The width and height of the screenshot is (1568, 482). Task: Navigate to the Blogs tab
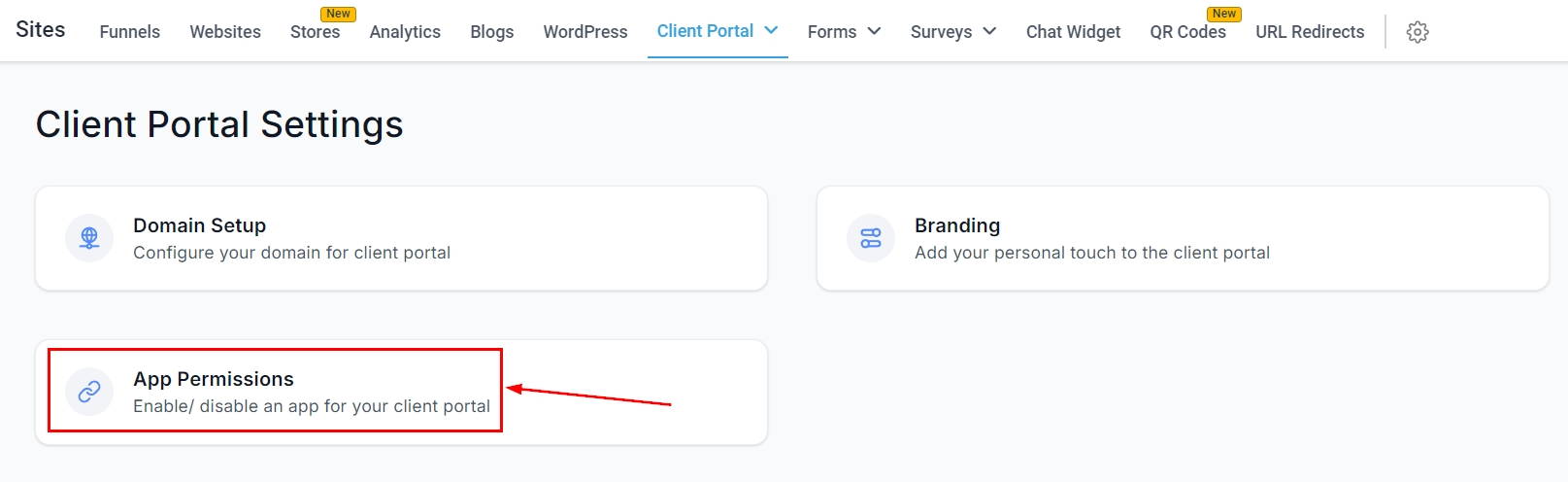[x=491, y=32]
